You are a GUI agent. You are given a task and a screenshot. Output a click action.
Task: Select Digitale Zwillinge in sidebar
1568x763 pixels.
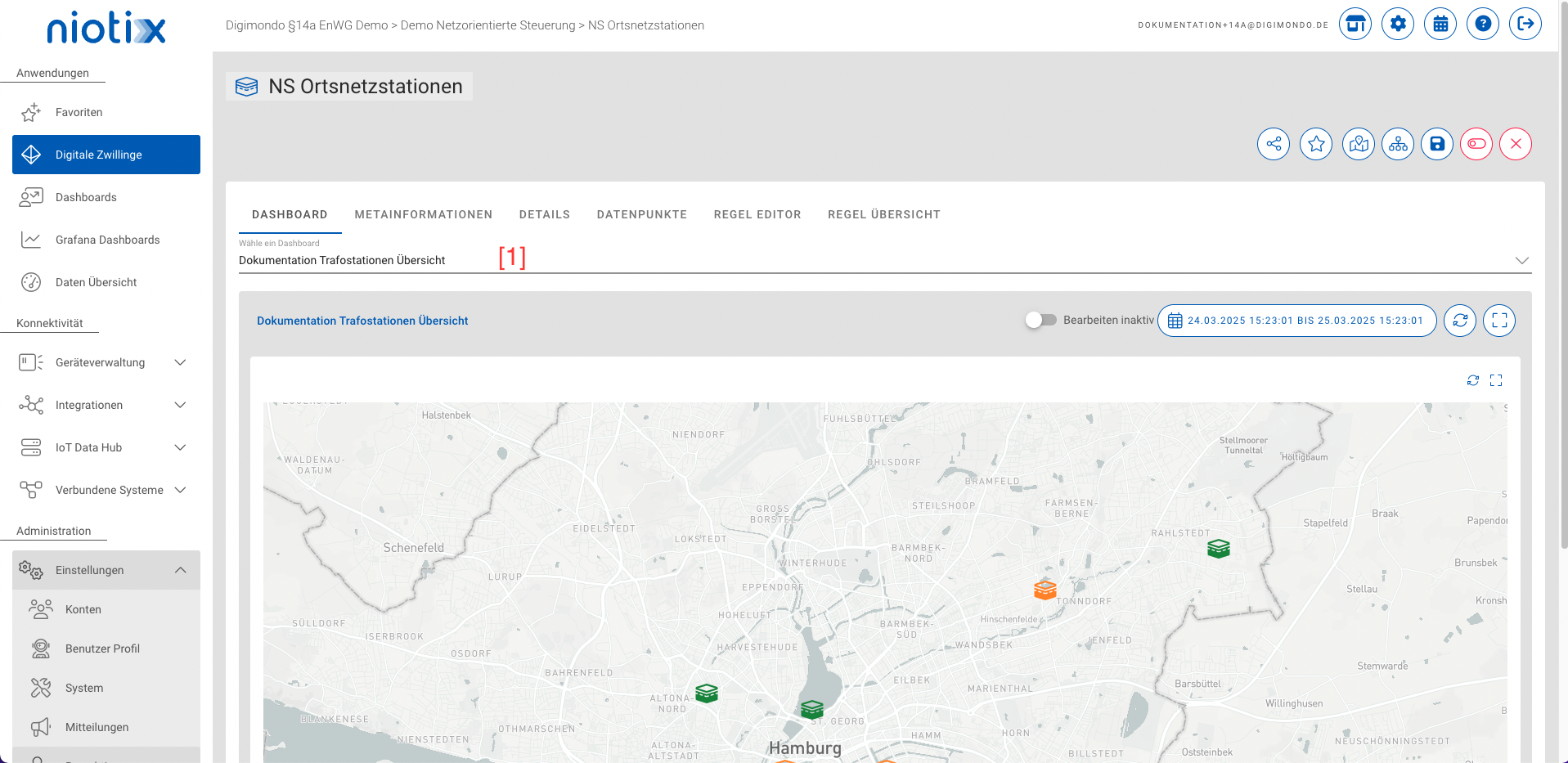(106, 155)
